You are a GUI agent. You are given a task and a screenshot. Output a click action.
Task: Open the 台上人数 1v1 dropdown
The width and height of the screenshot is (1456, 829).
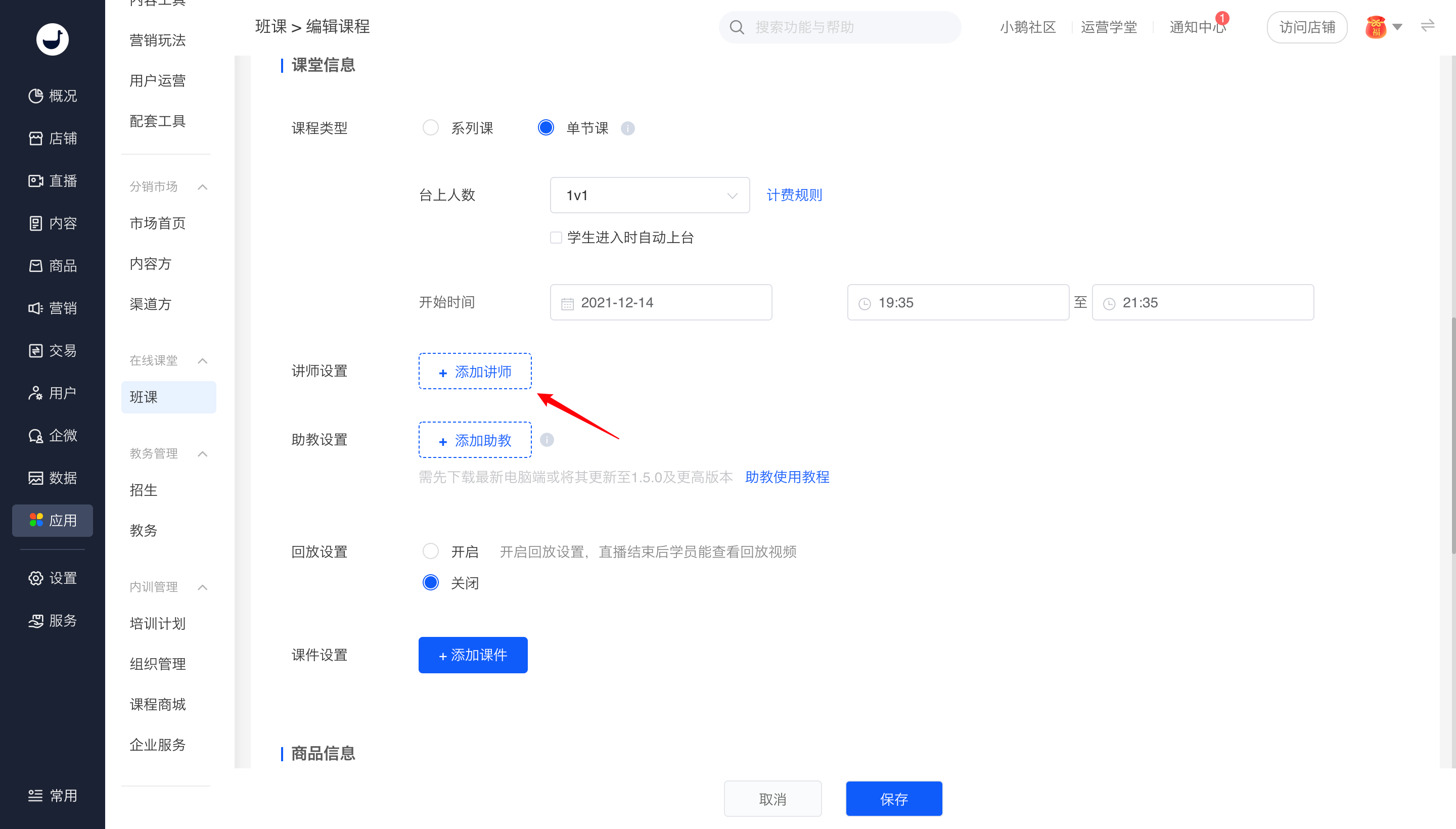pos(649,195)
